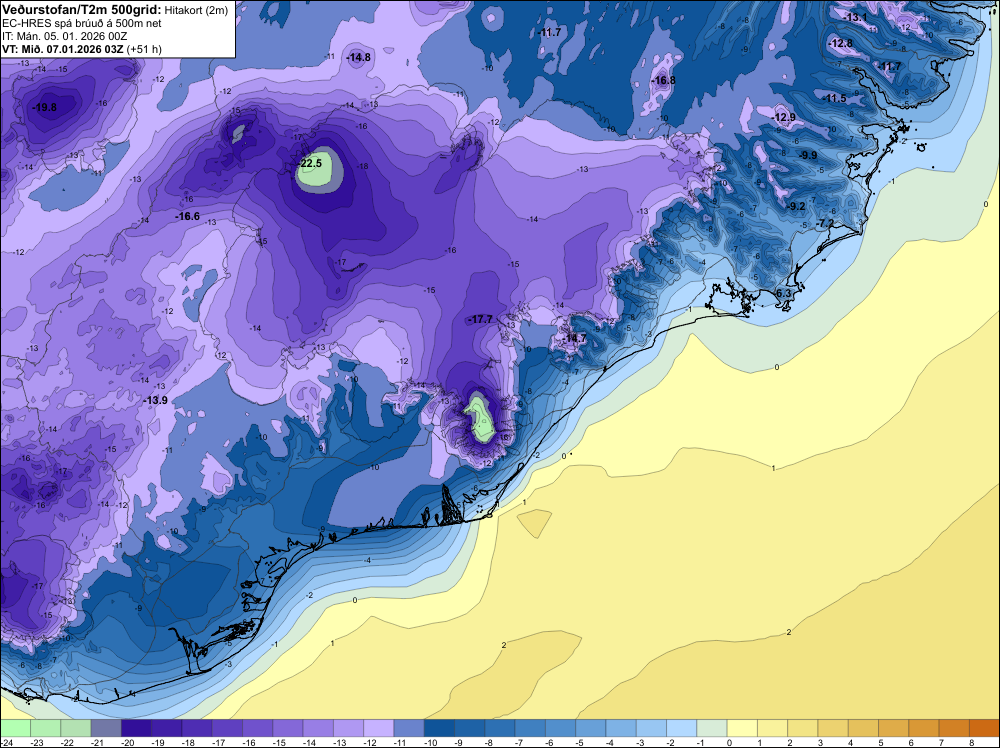
Task: Click the "IT: Mán. 05. 01. 2026 00Z" initialization time
Action: pos(64,36)
